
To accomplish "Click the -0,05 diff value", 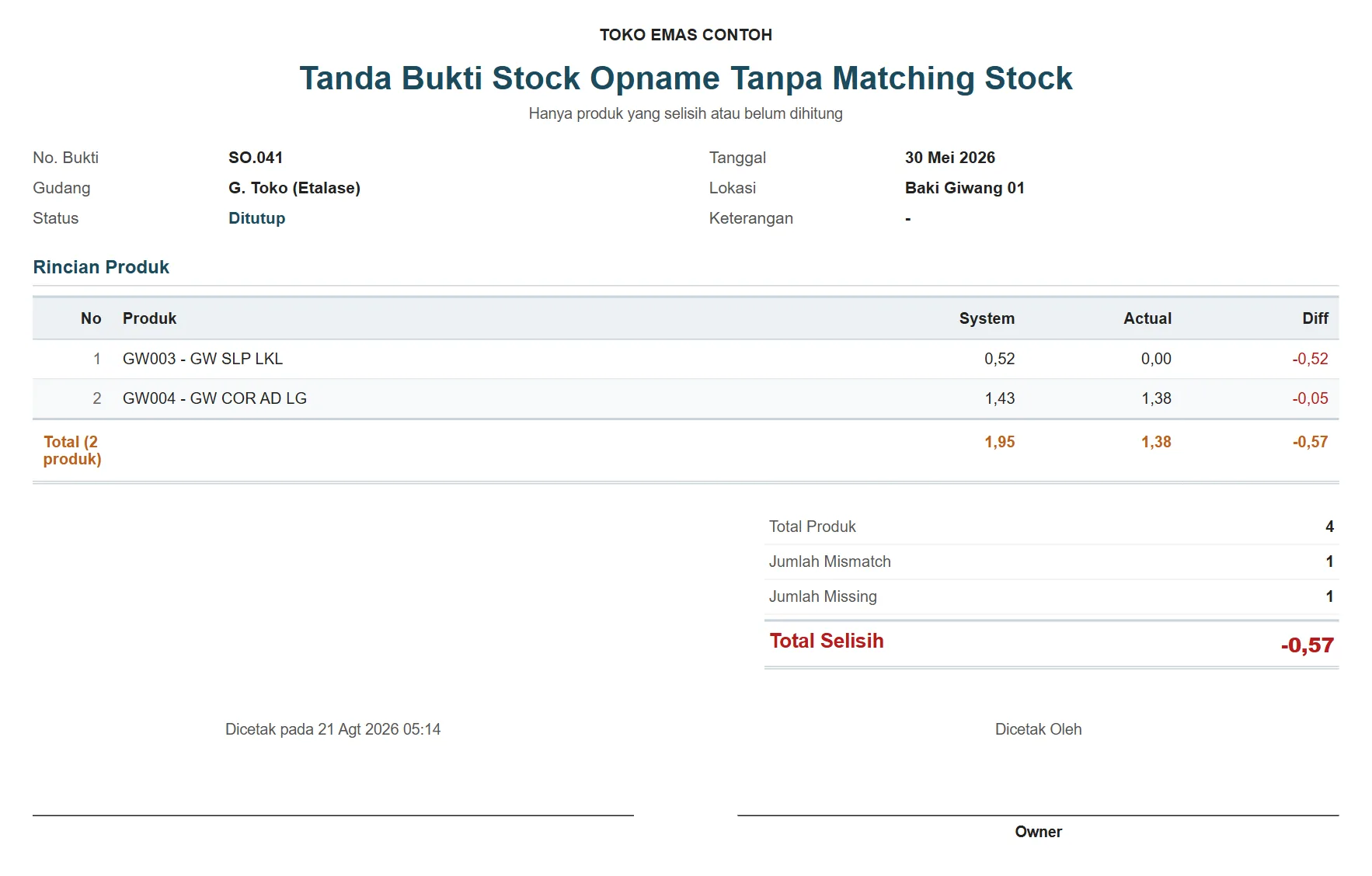I will pos(1310,398).
